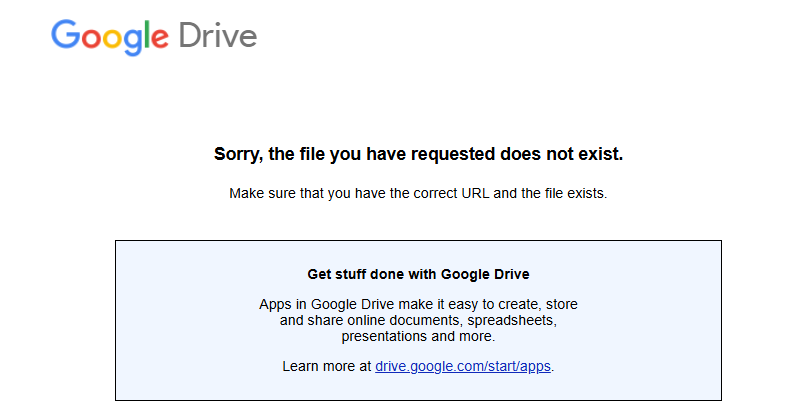
Task: Click the "presentations and more." line
Action: (x=418, y=337)
